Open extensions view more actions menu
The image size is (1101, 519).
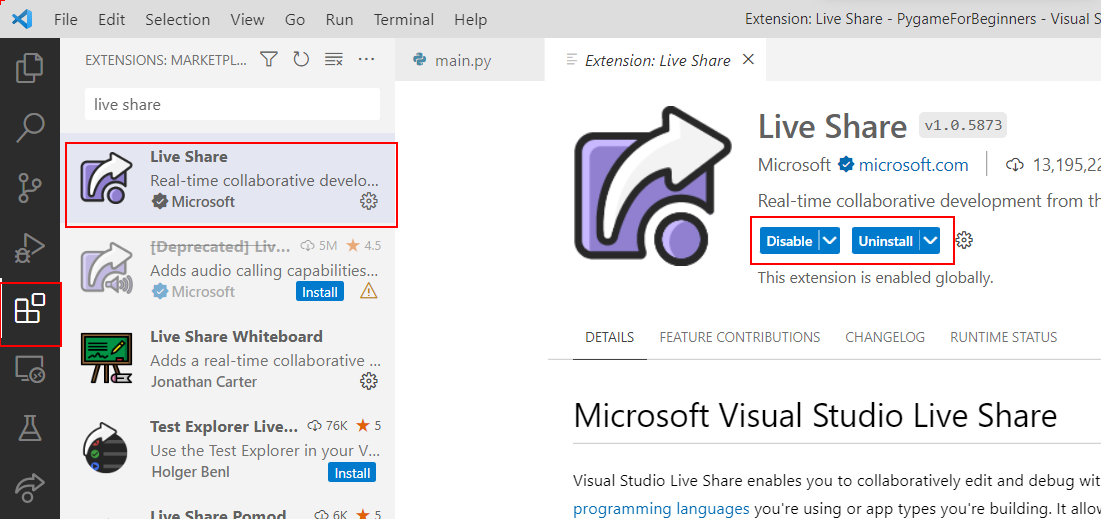(x=366, y=60)
